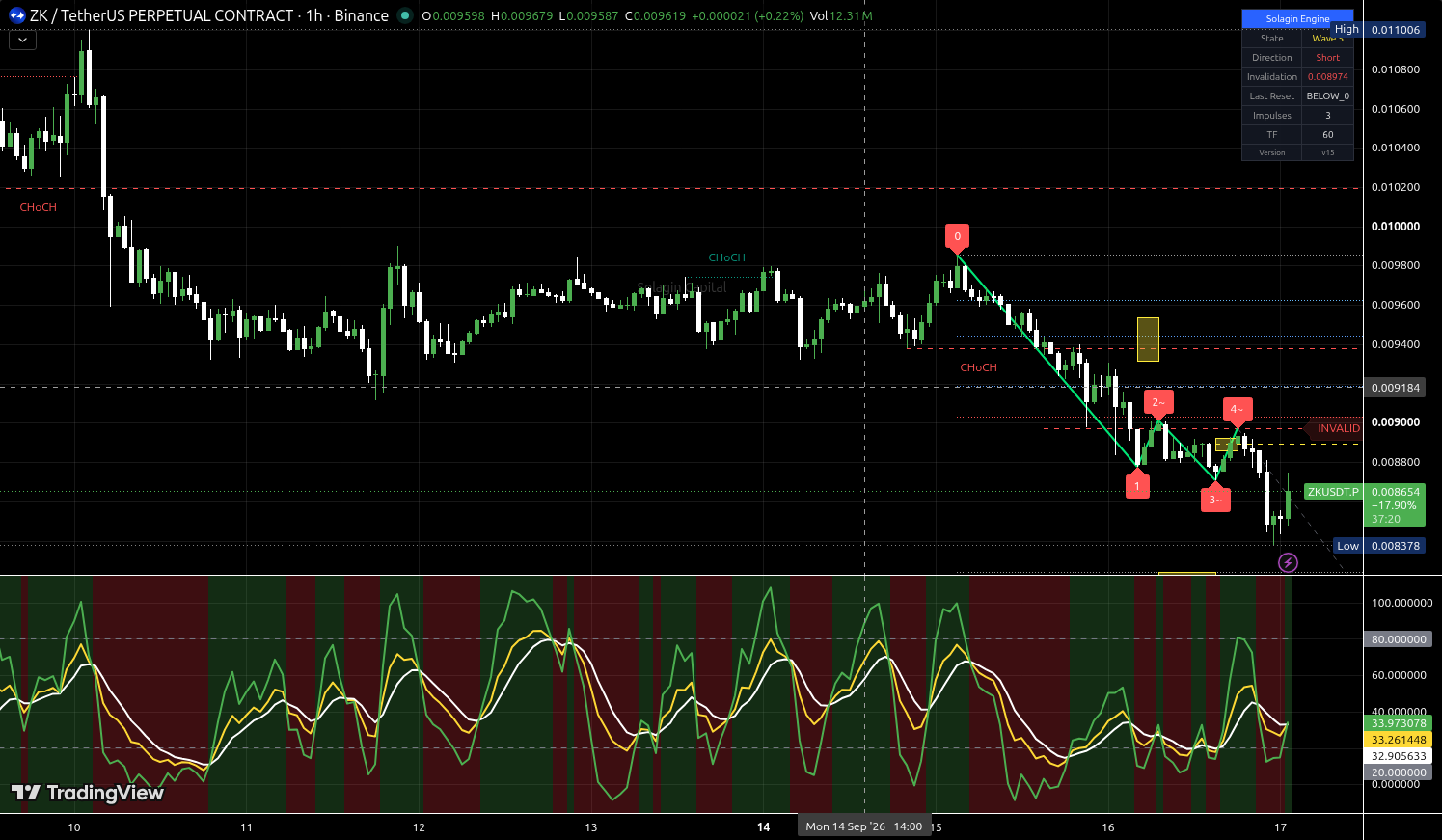Viewport: 1442px width, 840px height.
Task: Select the red wave 0 marker
Action: pyautogui.click(x=957, y=236)
